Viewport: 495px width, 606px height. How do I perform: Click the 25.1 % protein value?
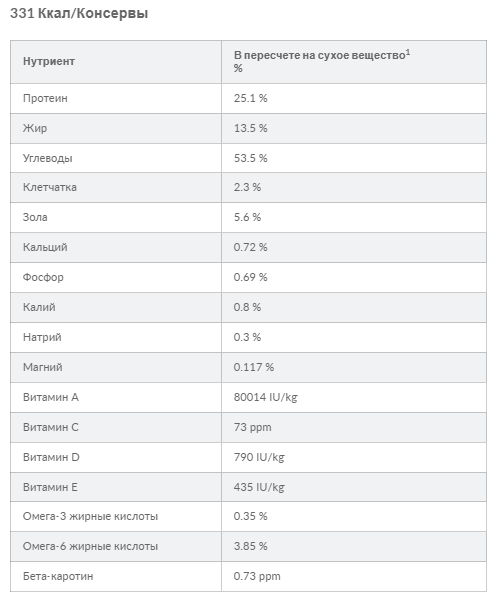tap(250, 98)
